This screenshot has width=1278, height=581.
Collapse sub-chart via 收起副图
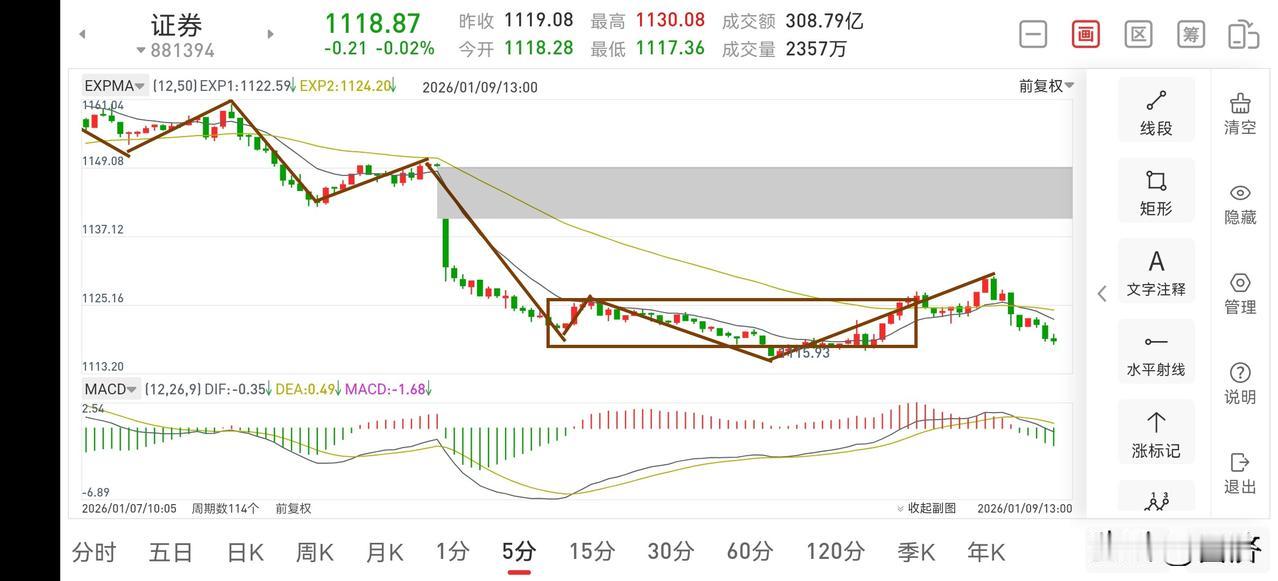pyautogui.click(x=927, y=508)
